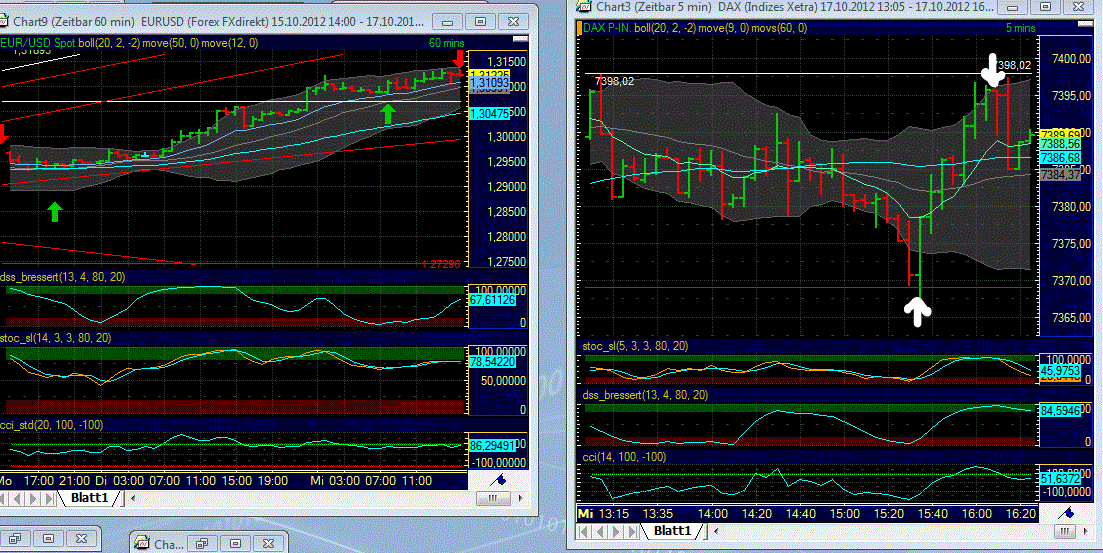Click the small gray handle above Chart9 price axis

click(x=520, y=38)
